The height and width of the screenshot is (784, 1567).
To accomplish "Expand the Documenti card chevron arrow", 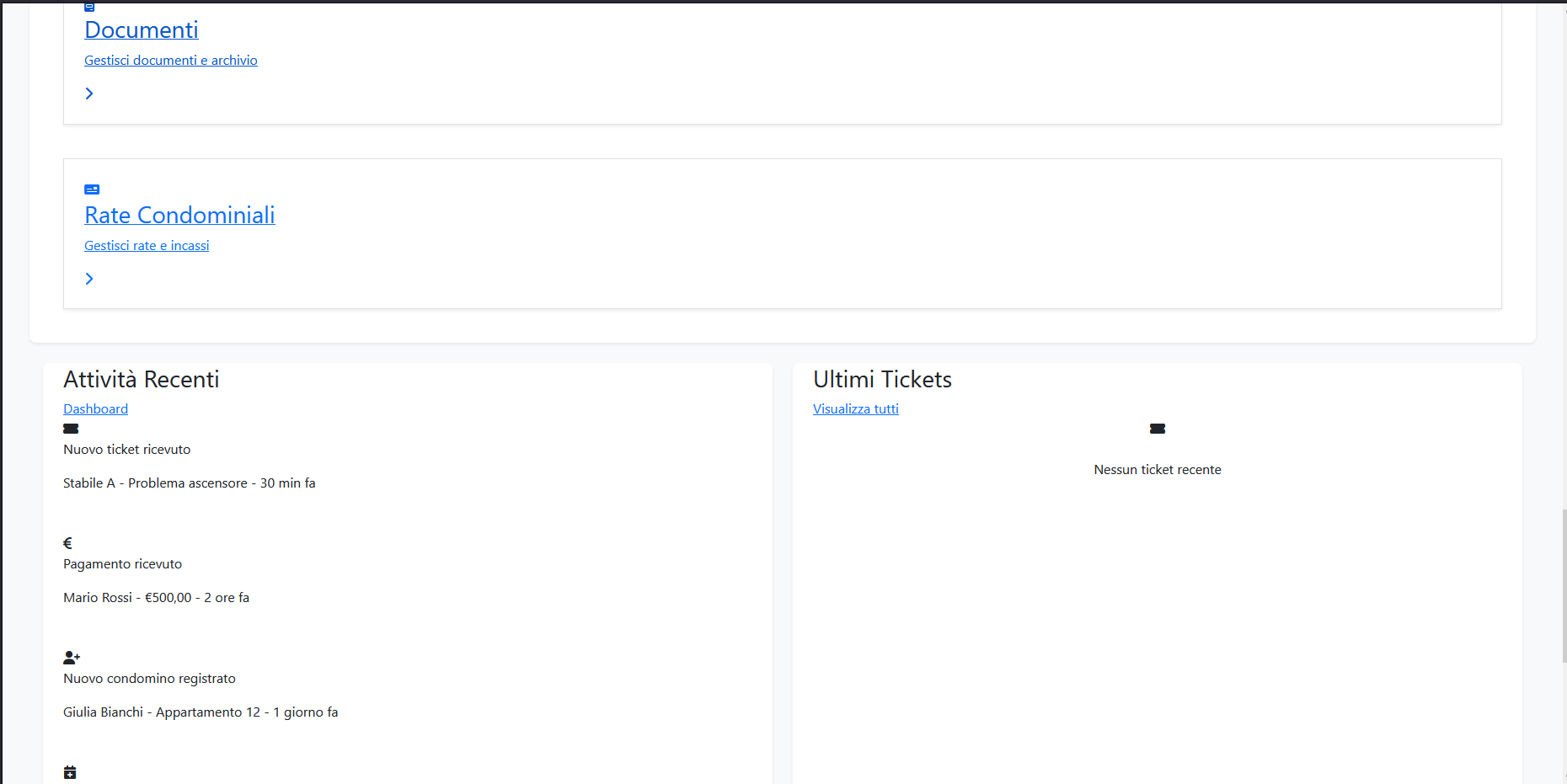I will point(89,93).
